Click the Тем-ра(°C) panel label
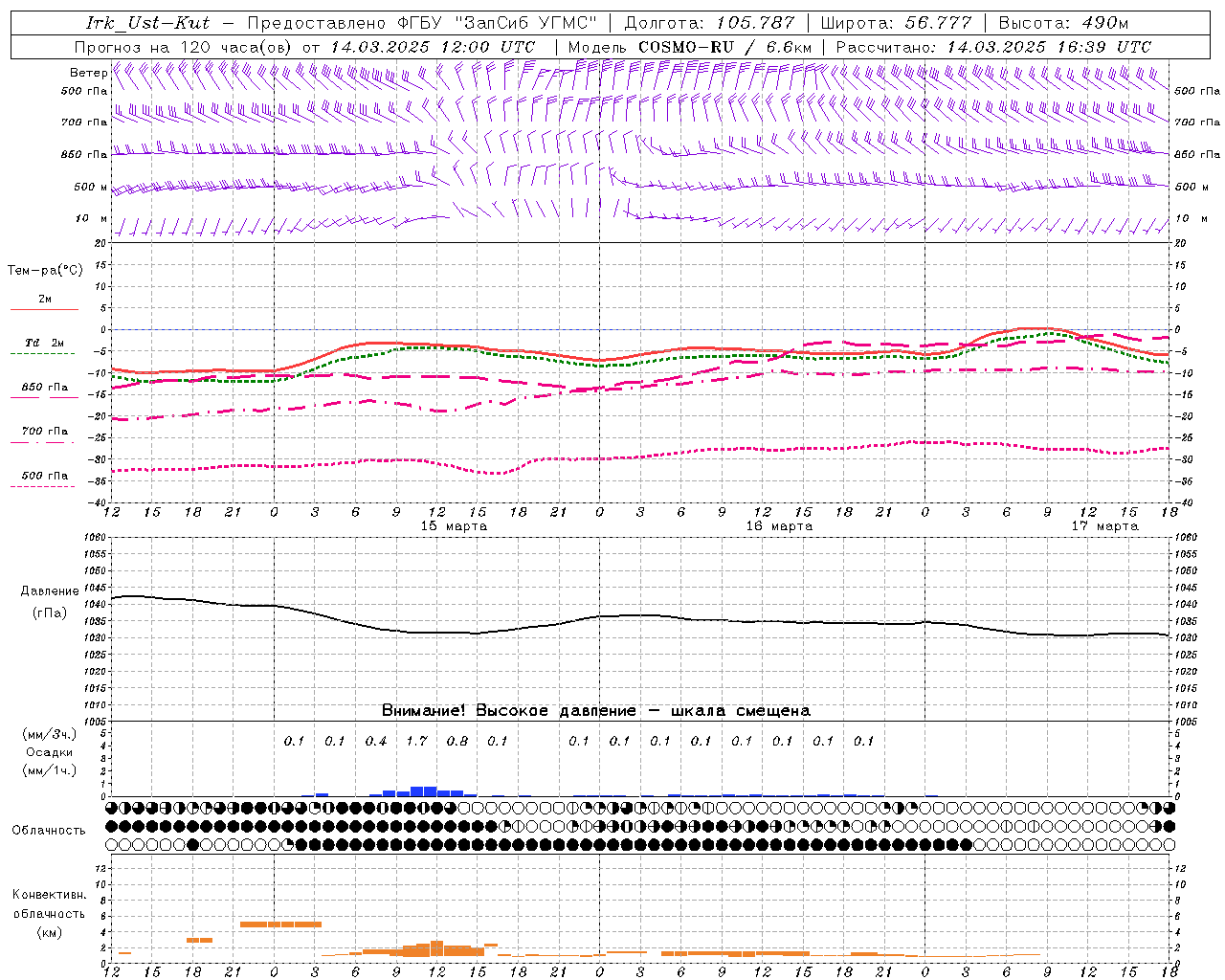1225x980 pixels. coord(45,271)
